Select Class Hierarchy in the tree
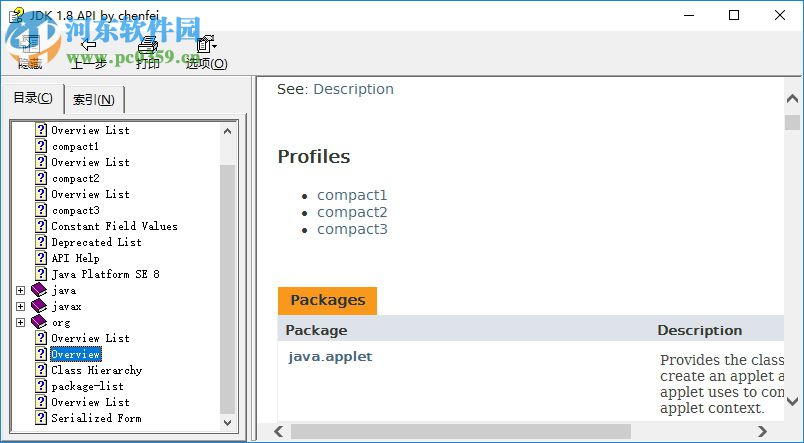The width and height of the screenshot is (804, 443). point(96,370)
